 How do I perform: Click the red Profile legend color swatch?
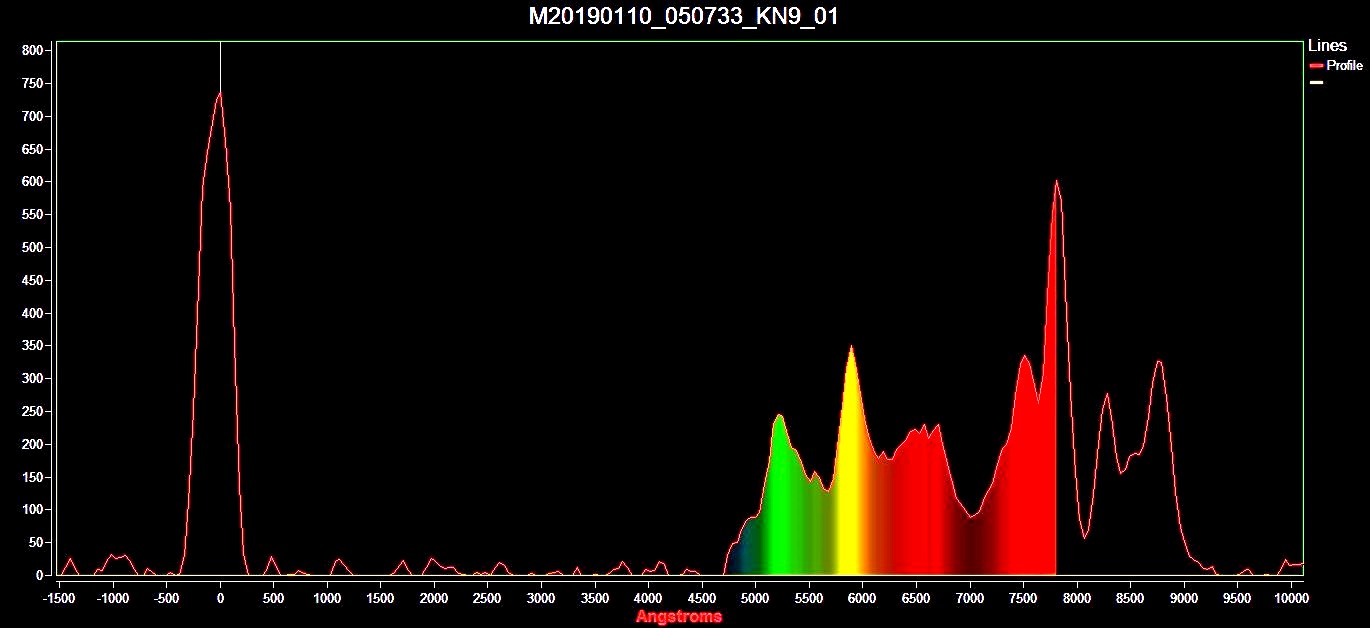[x=1316, y=65]
